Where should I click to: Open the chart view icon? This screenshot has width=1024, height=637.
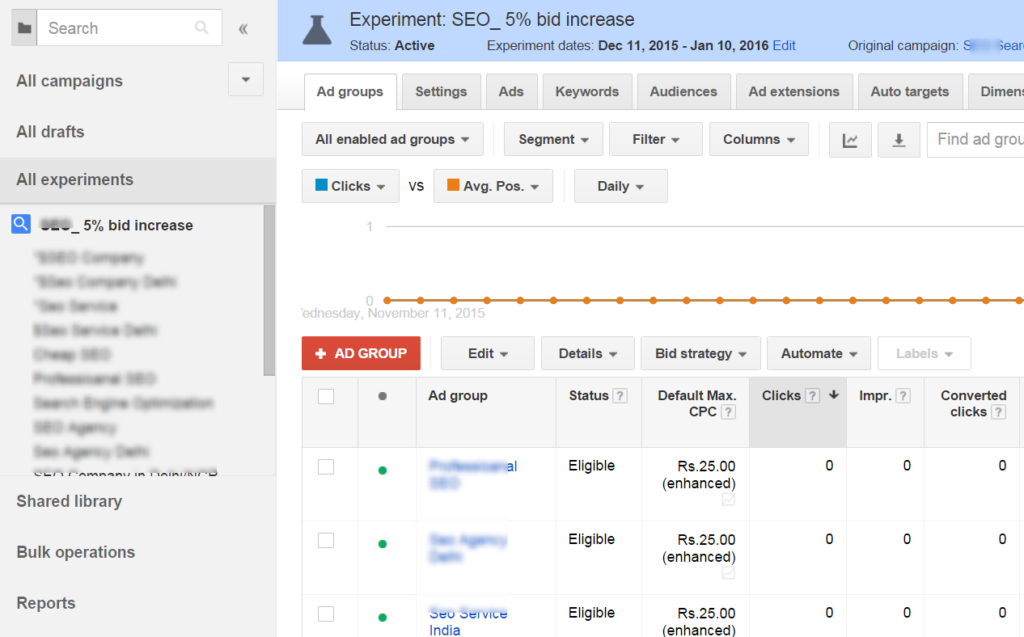[x=850, y=139]
